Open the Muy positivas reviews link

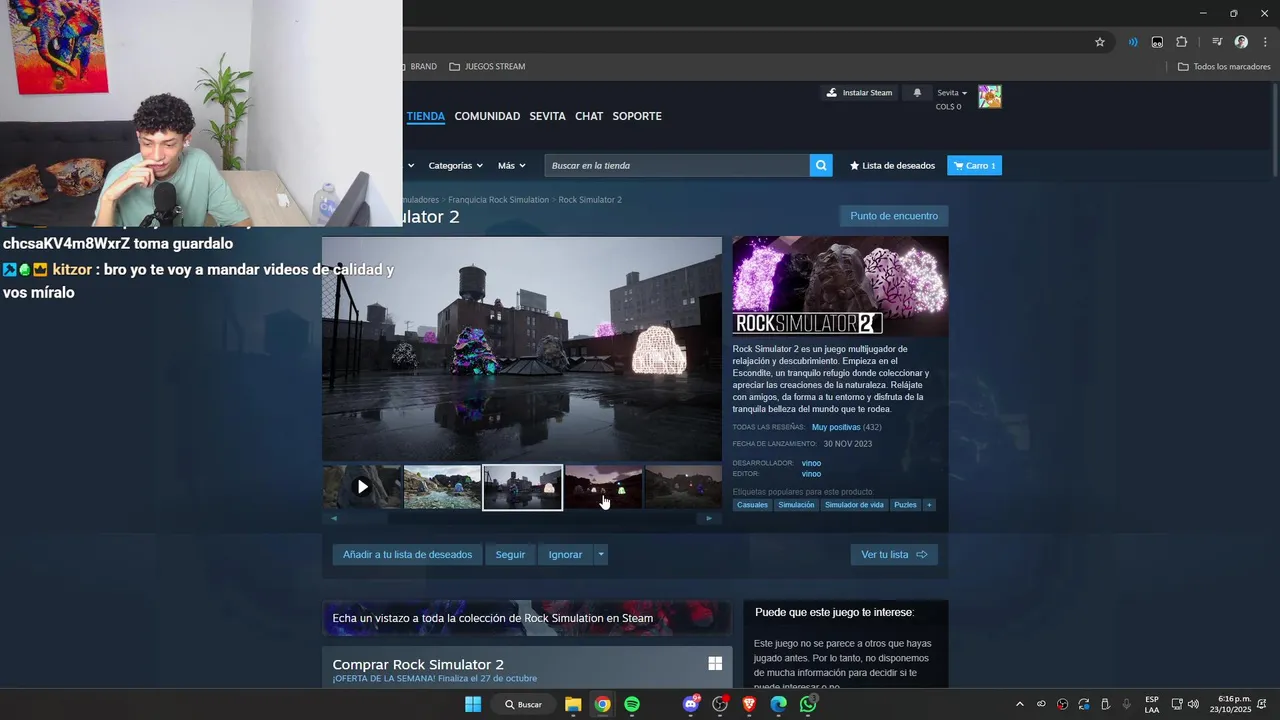[x=836, y=427]
